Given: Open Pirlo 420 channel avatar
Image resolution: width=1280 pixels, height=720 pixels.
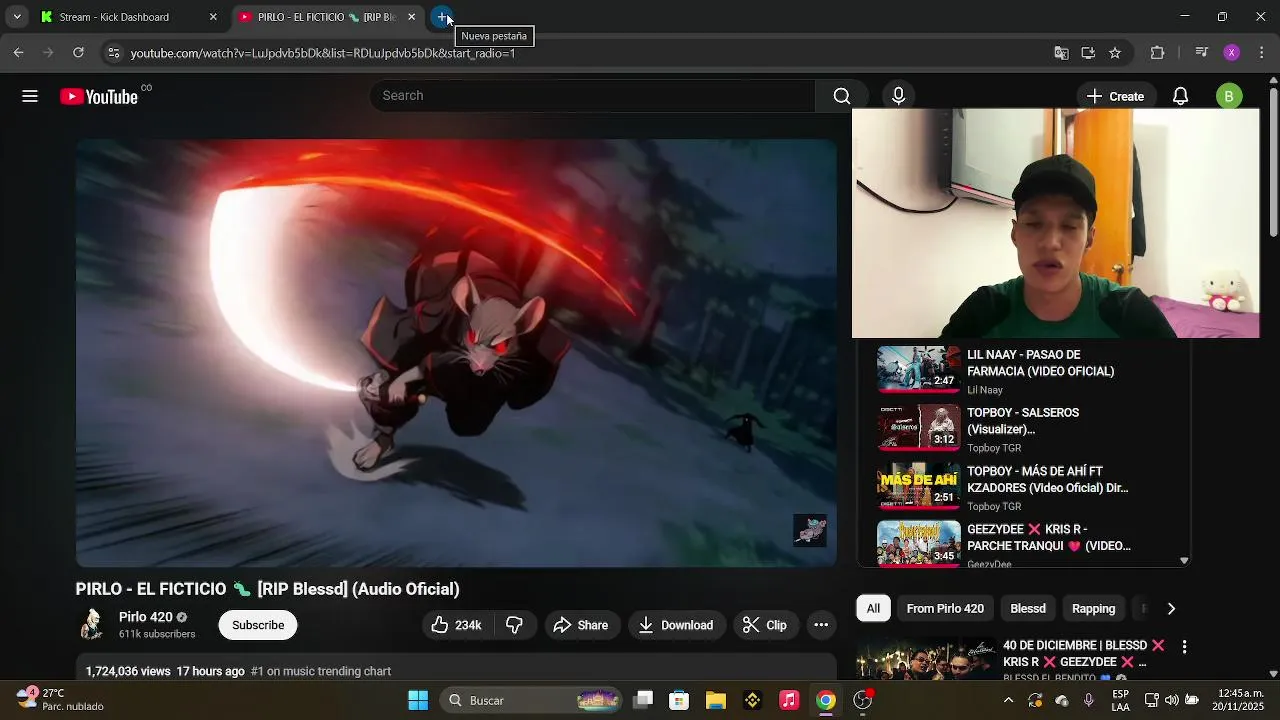Looking at the screenshot, I should click(x=92, y=625).
